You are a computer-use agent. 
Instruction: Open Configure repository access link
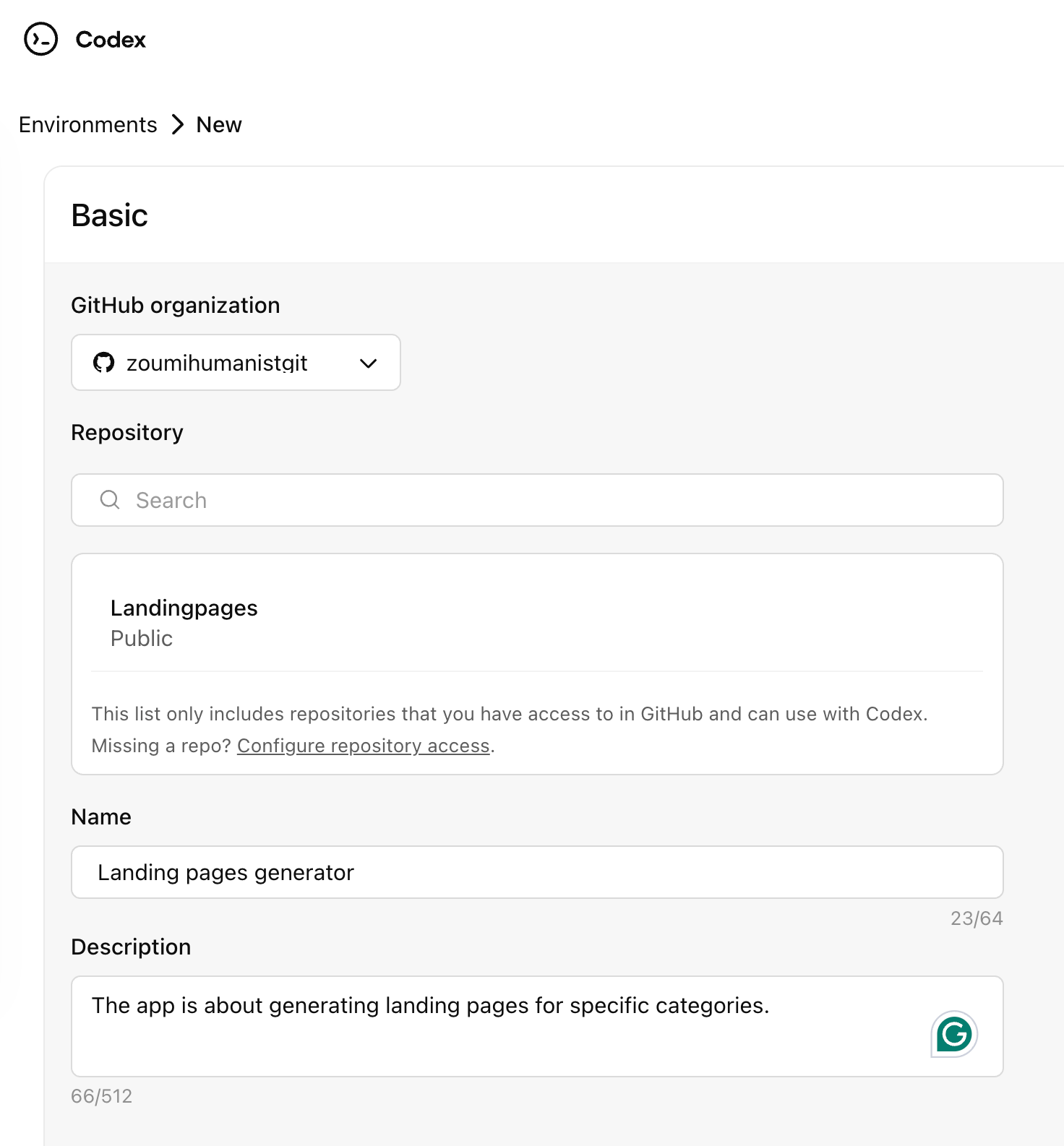364,746
